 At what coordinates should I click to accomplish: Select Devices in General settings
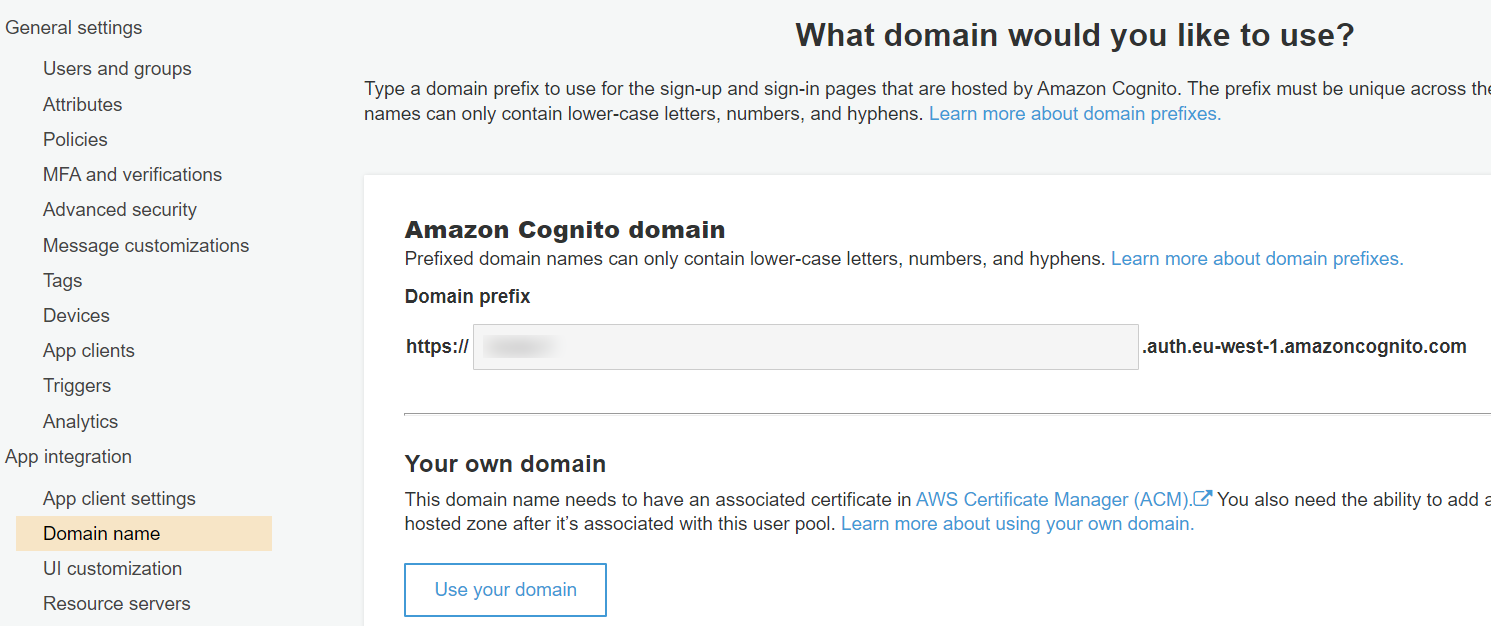[76, 315]
